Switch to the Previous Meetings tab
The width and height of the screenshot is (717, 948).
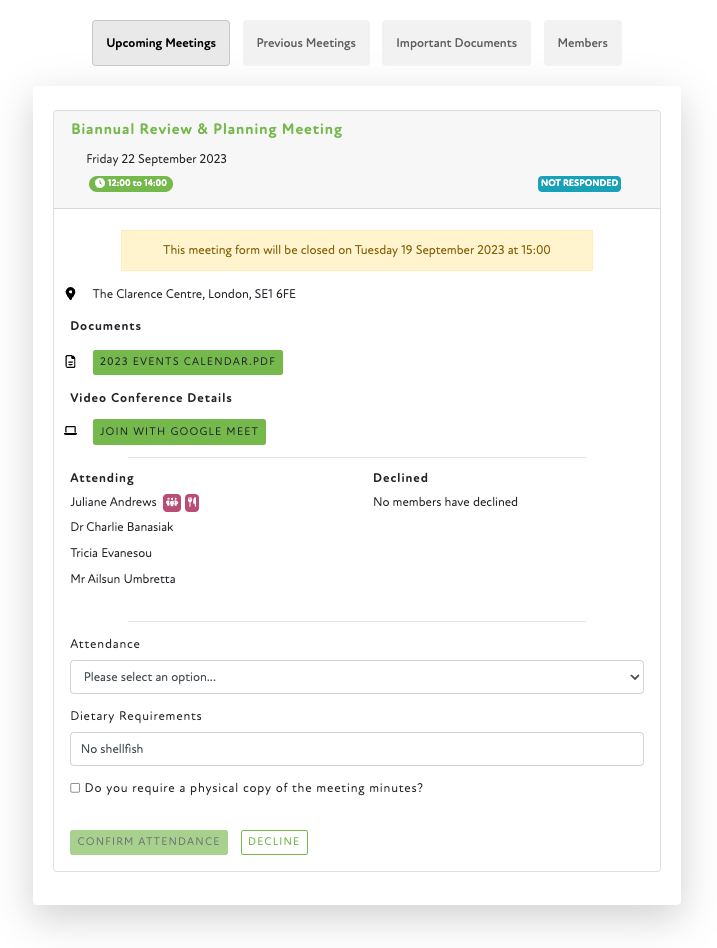(306, 43)
